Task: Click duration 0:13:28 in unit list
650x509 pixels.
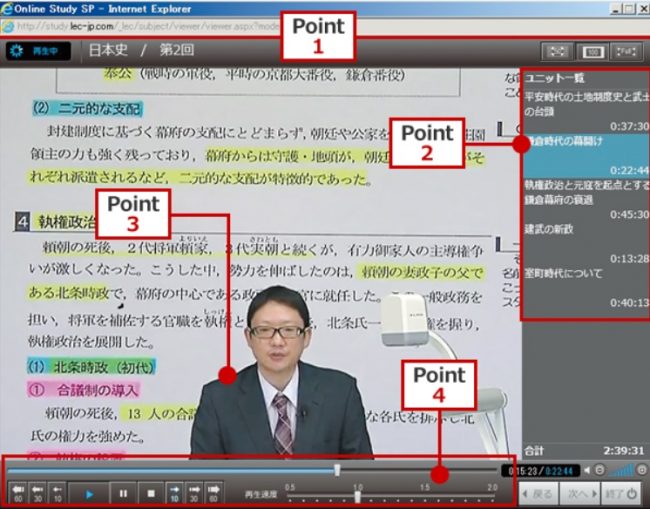Action: 629,259
